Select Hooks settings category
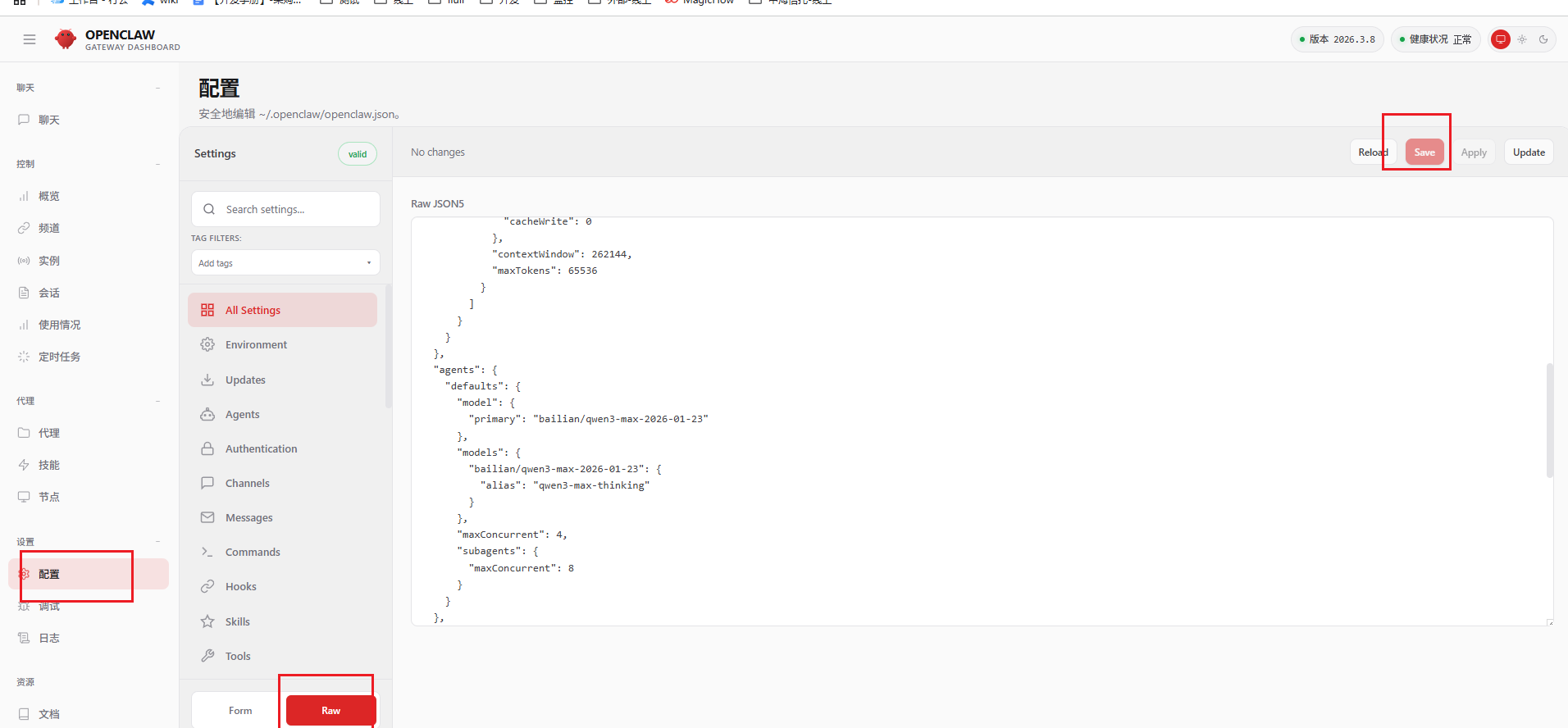The width and height of the screenshot is (1568, 728). [x=282, y=586]
